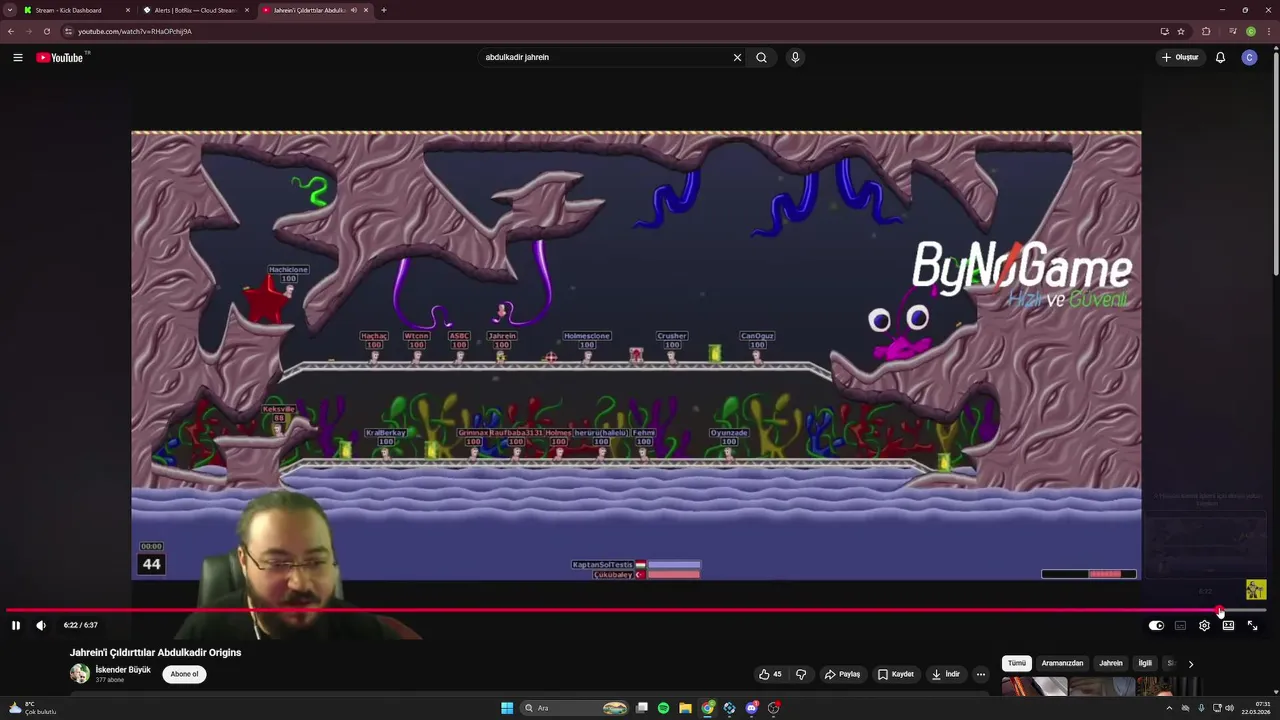Click the Kaydet save button

click(x=896, y=674)
